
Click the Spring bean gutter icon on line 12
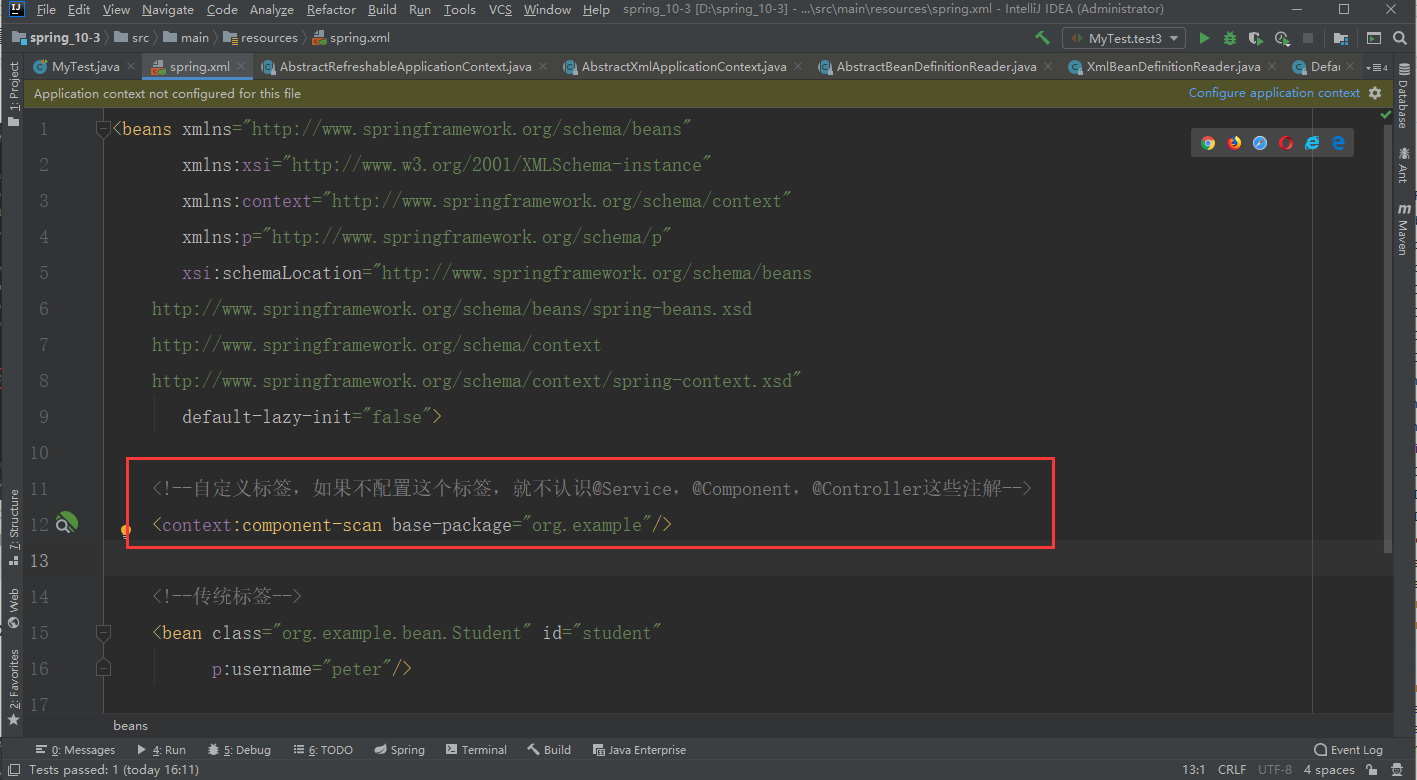66,524
